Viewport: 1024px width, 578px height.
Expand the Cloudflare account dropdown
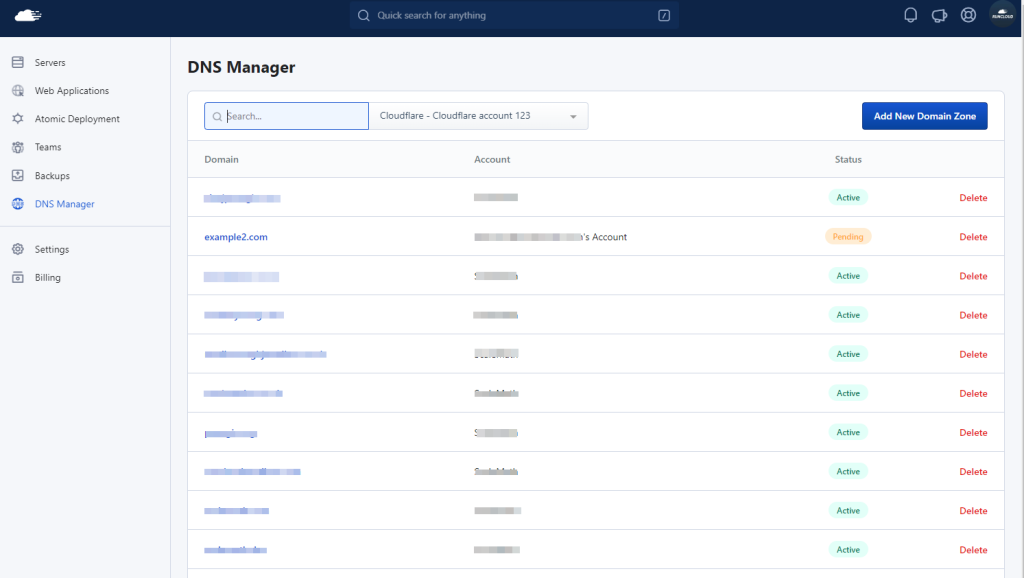click(478, 116)
